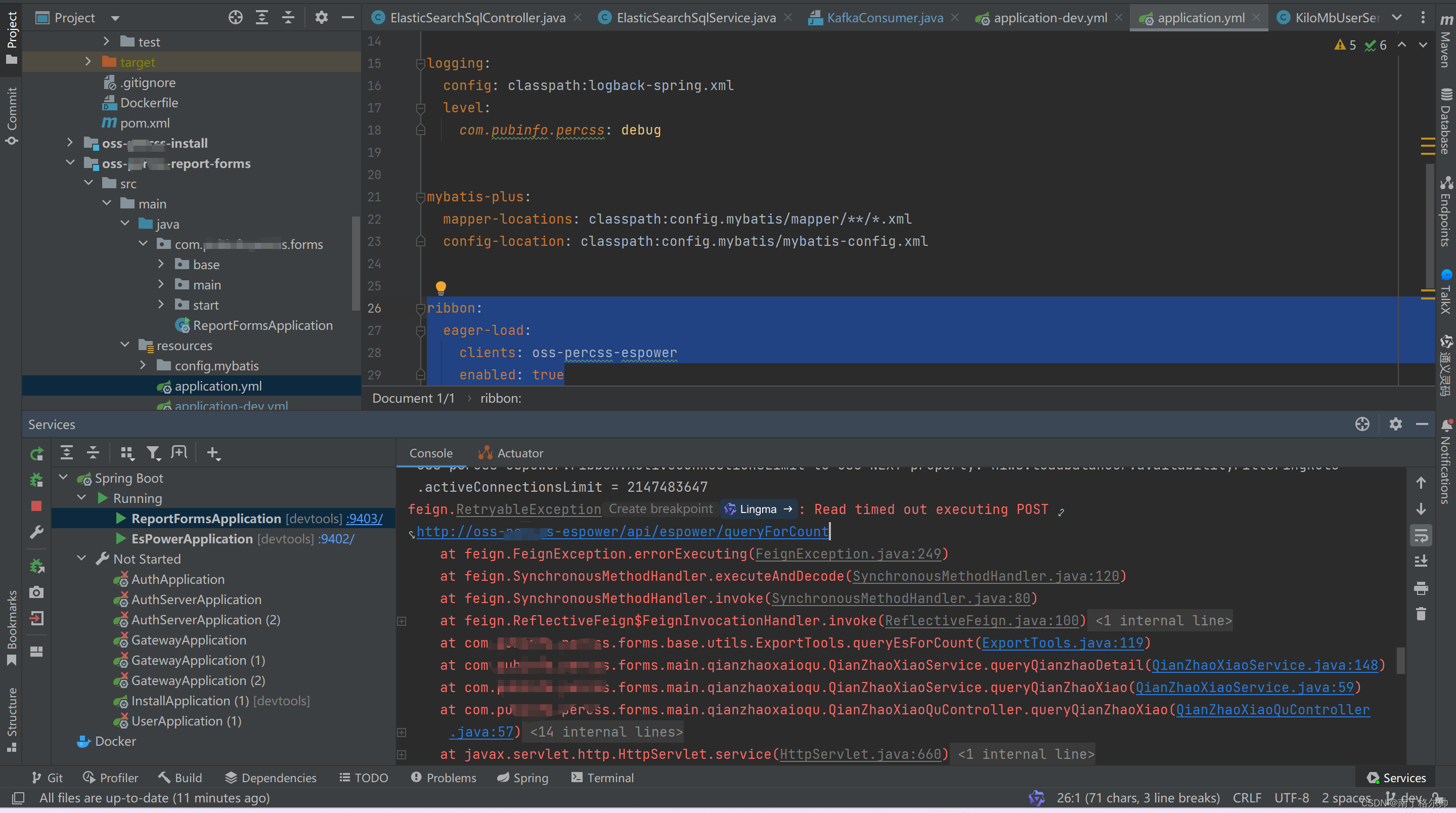
Task: Click the filter icon in Services toolbar
Action: click(153, 453)
